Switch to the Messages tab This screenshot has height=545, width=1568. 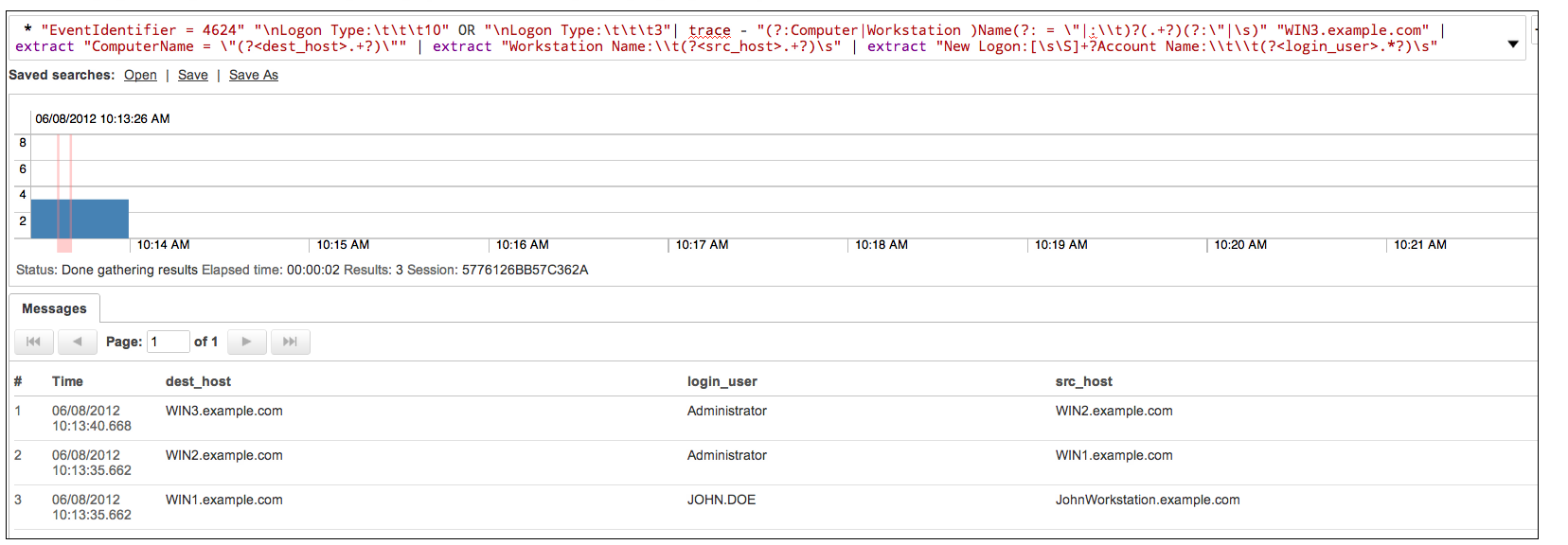[x=54, y=308]
